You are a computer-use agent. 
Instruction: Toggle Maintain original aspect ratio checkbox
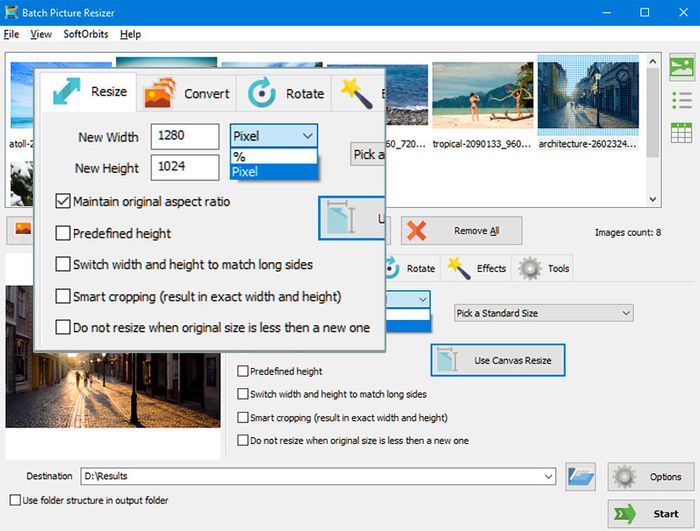tap(62, 202)
